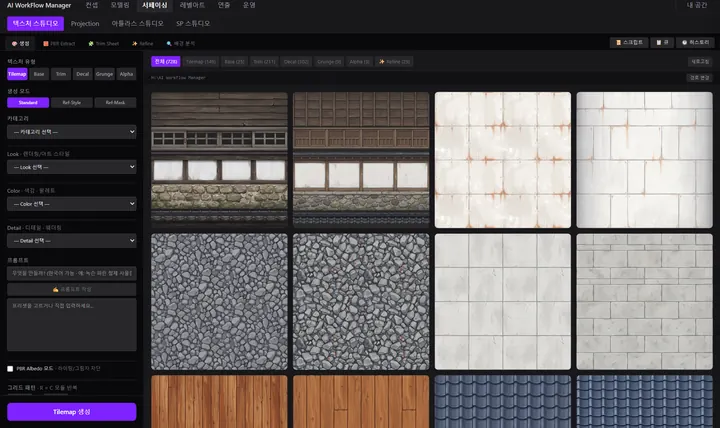Click the PBR Extract tab's orange grid icon
720x428 pixels.
pos(46,44)
